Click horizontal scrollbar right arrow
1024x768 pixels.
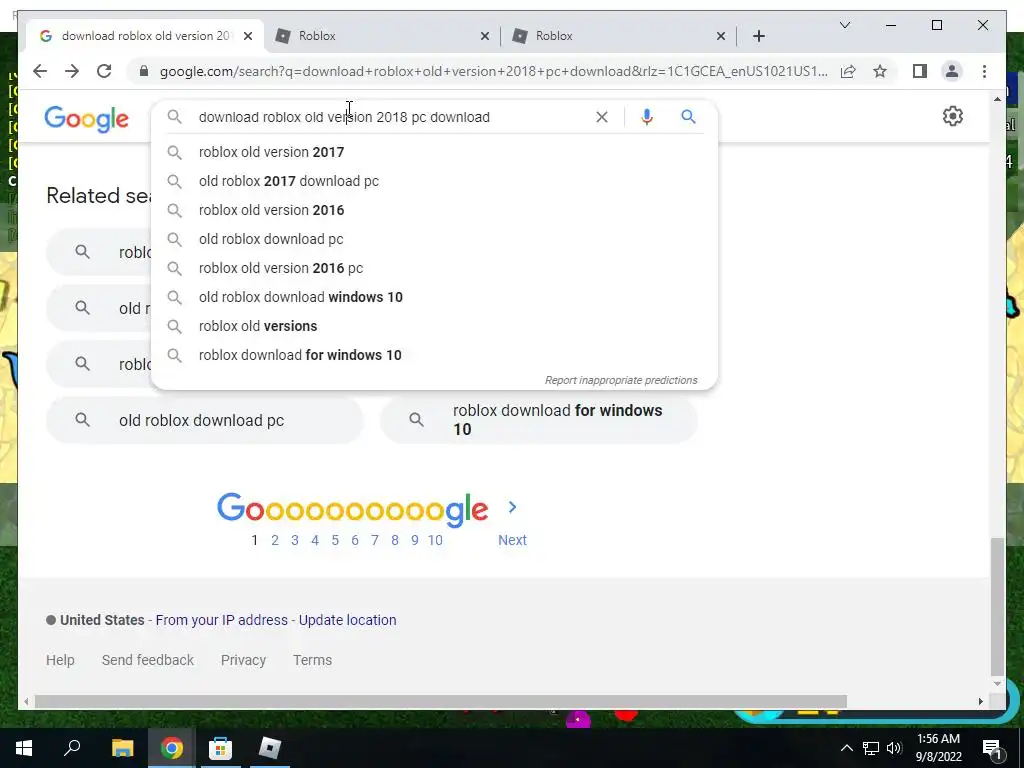(x=980, y=701)
